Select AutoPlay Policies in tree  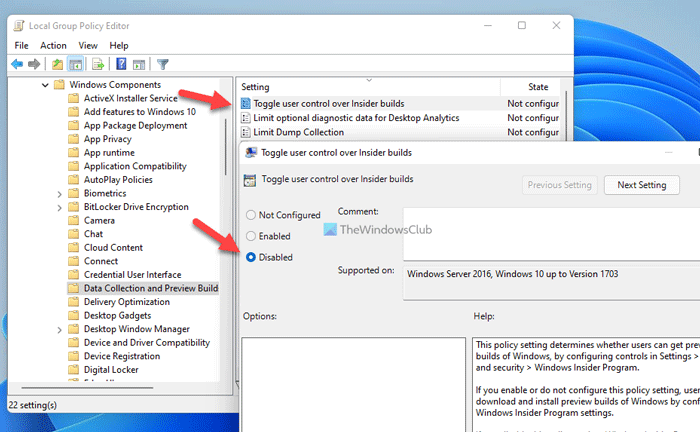click(118, 179)
